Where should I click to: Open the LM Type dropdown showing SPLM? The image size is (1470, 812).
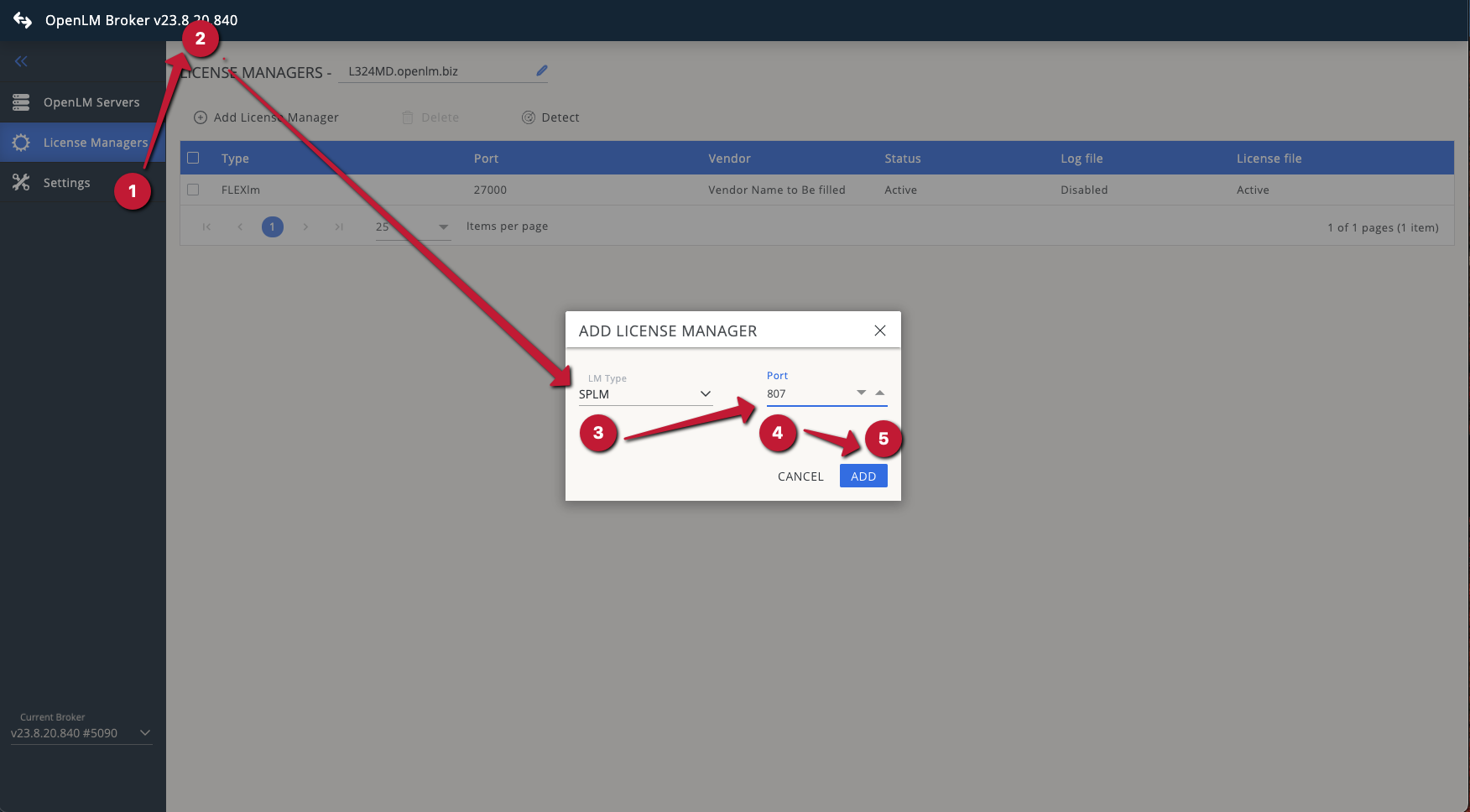pos(645,394)
